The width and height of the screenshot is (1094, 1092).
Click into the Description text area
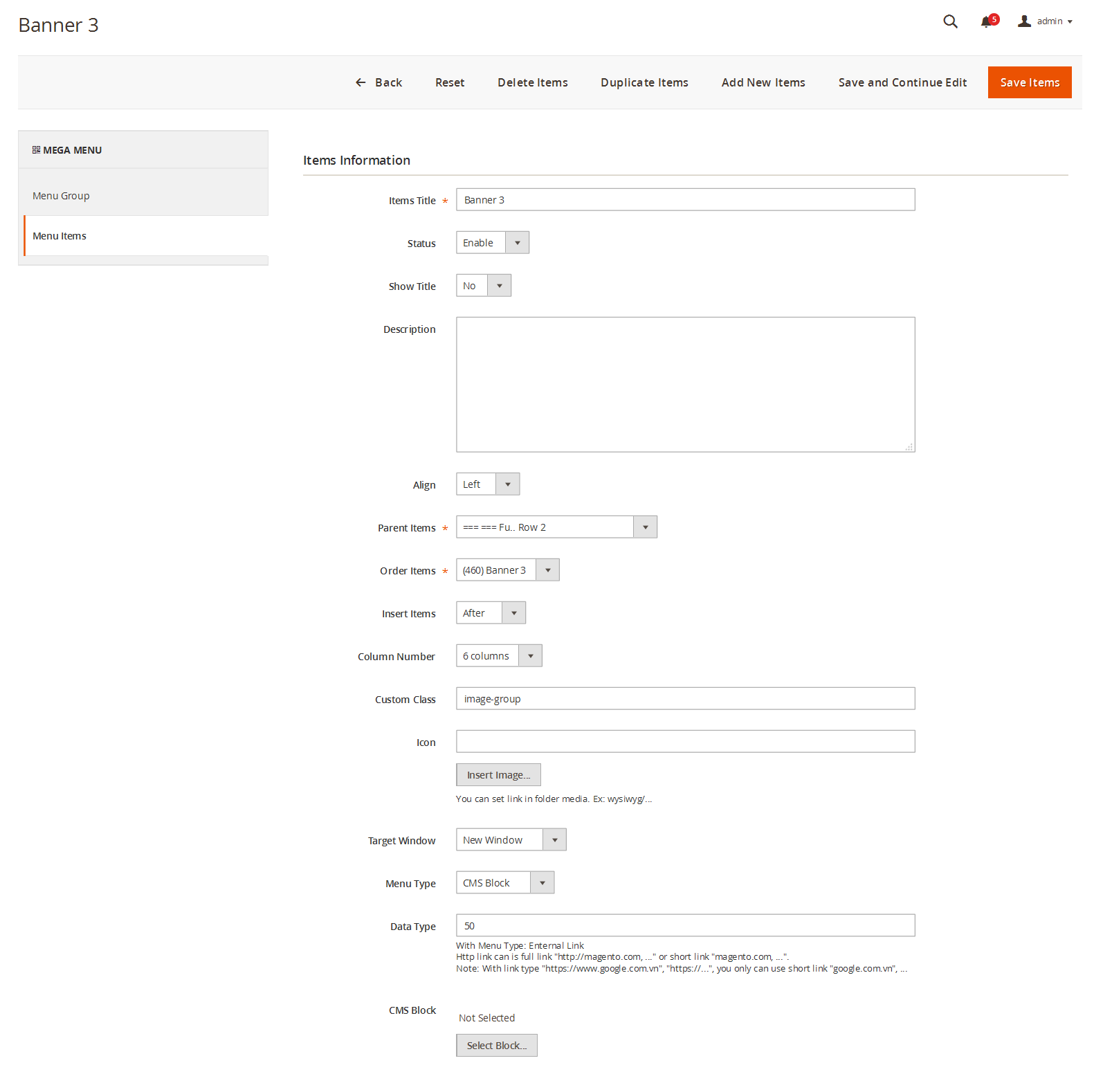(685, 385)
